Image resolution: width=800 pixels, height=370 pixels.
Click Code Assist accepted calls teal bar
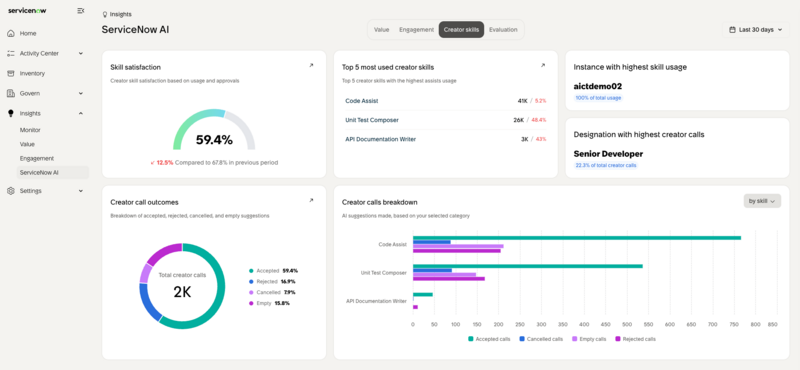pos(577,238)
